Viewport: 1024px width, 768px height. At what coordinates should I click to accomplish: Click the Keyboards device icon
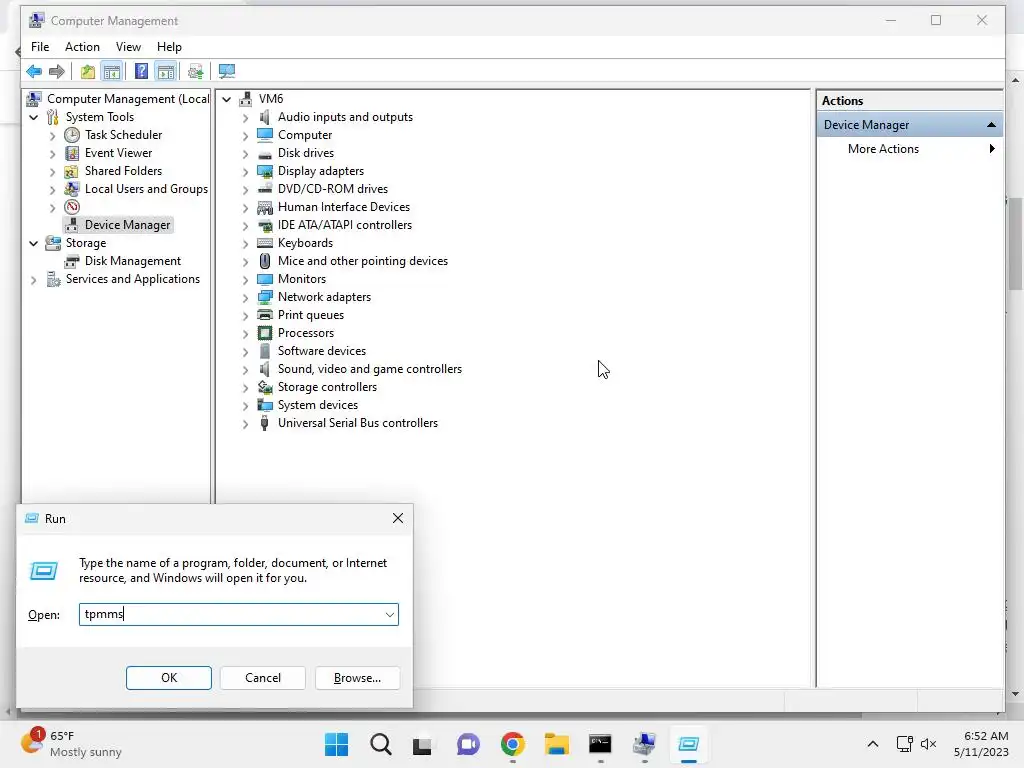pyautogui.click(x=264, y=243)
